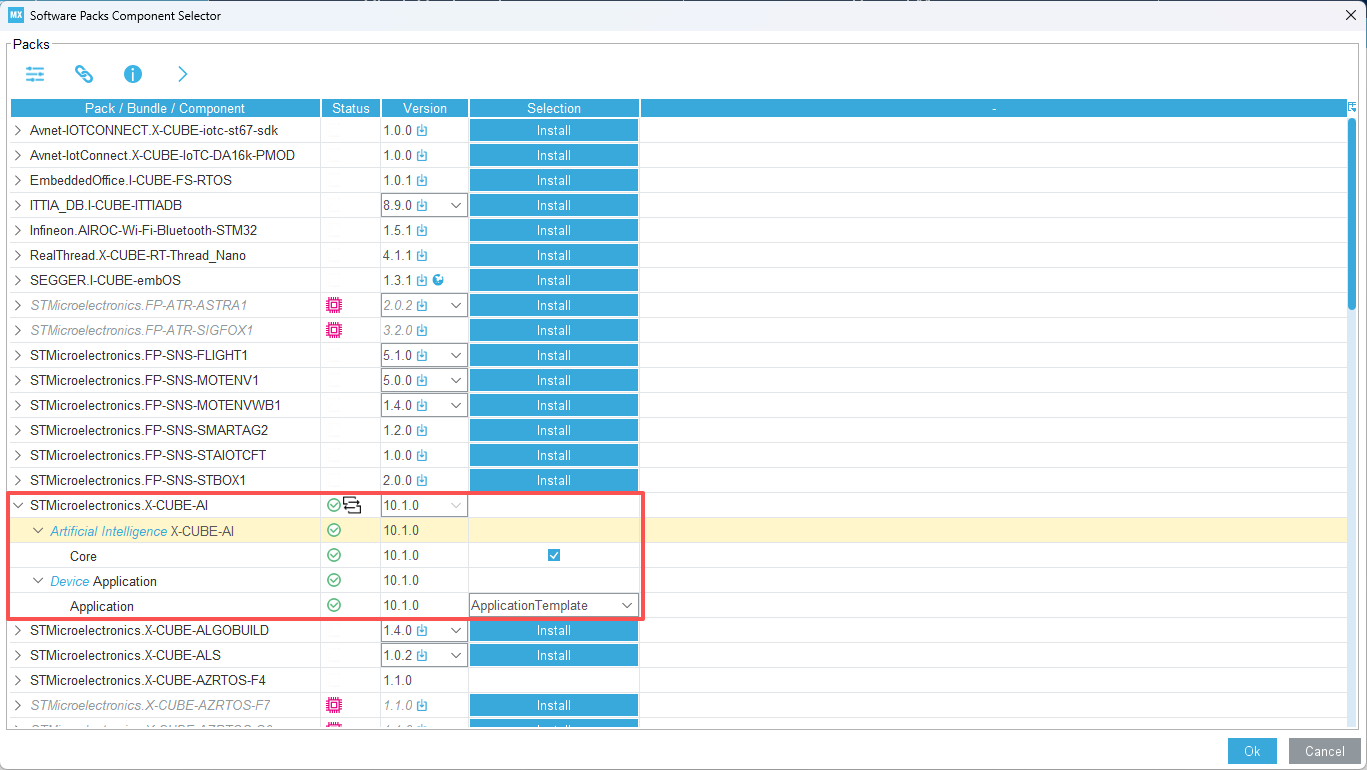1367x770 pixels.
Task: Click the globe icon beside SEGGER version
Action: coord(438,280)
